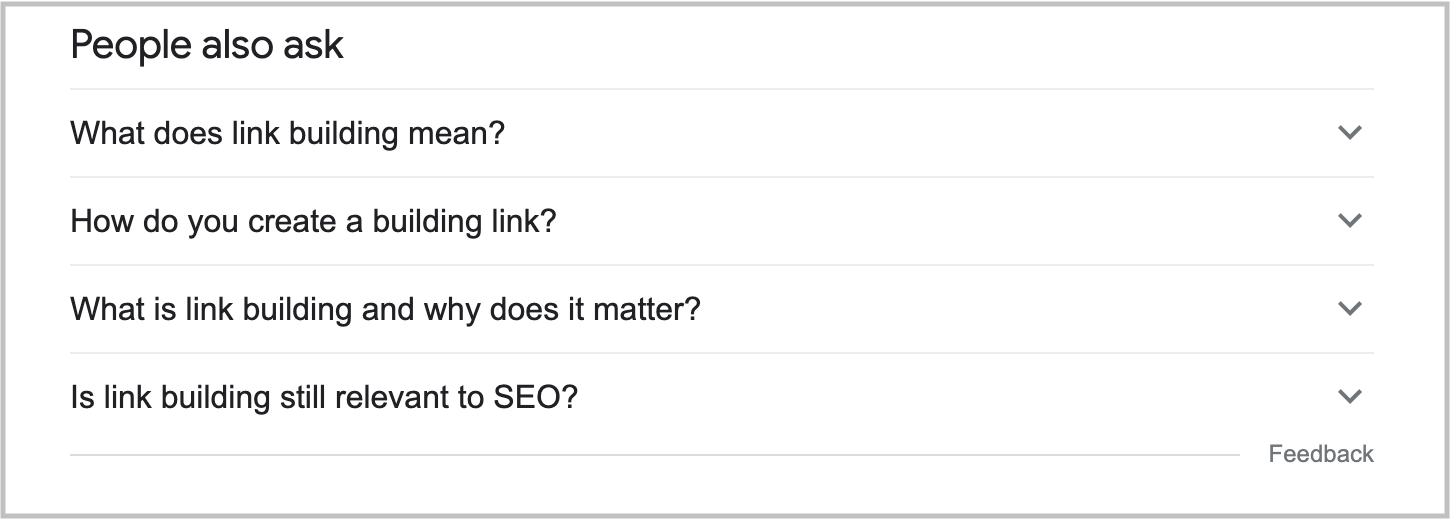Click chevron beside "How do you create a building link?"

pyautogui.click(x=1349, y=221)
